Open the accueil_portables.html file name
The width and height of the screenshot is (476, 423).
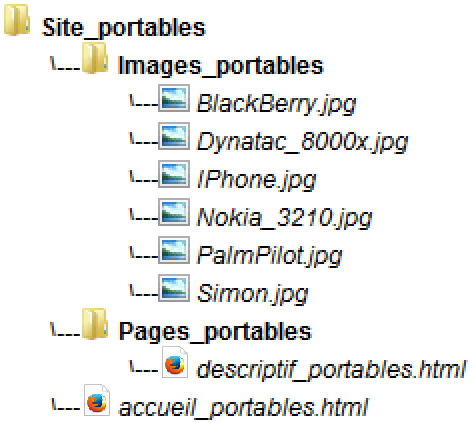pos(243,408)
